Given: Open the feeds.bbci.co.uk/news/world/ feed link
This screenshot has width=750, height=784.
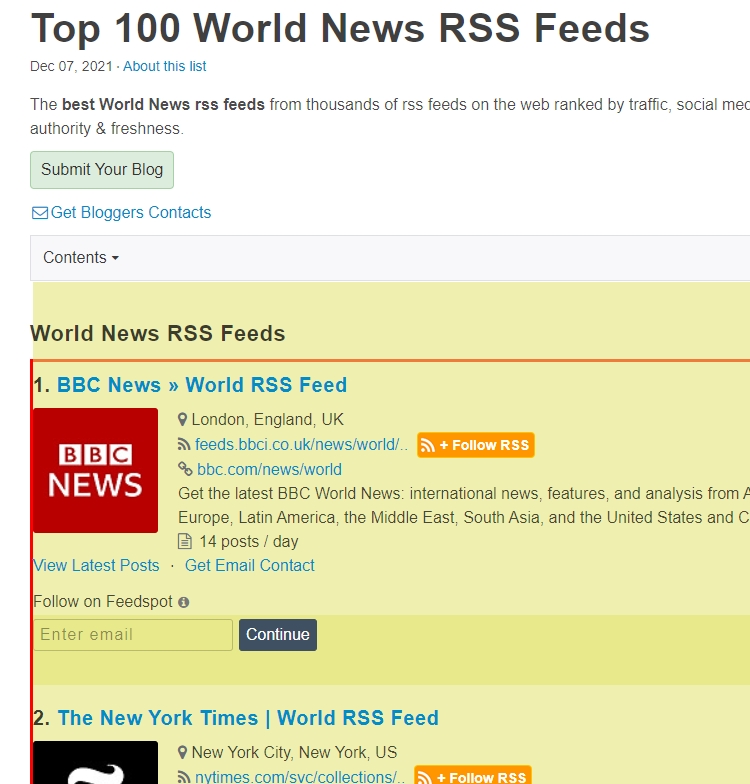Looking at the screenshot, I should (x=302, y=444).
